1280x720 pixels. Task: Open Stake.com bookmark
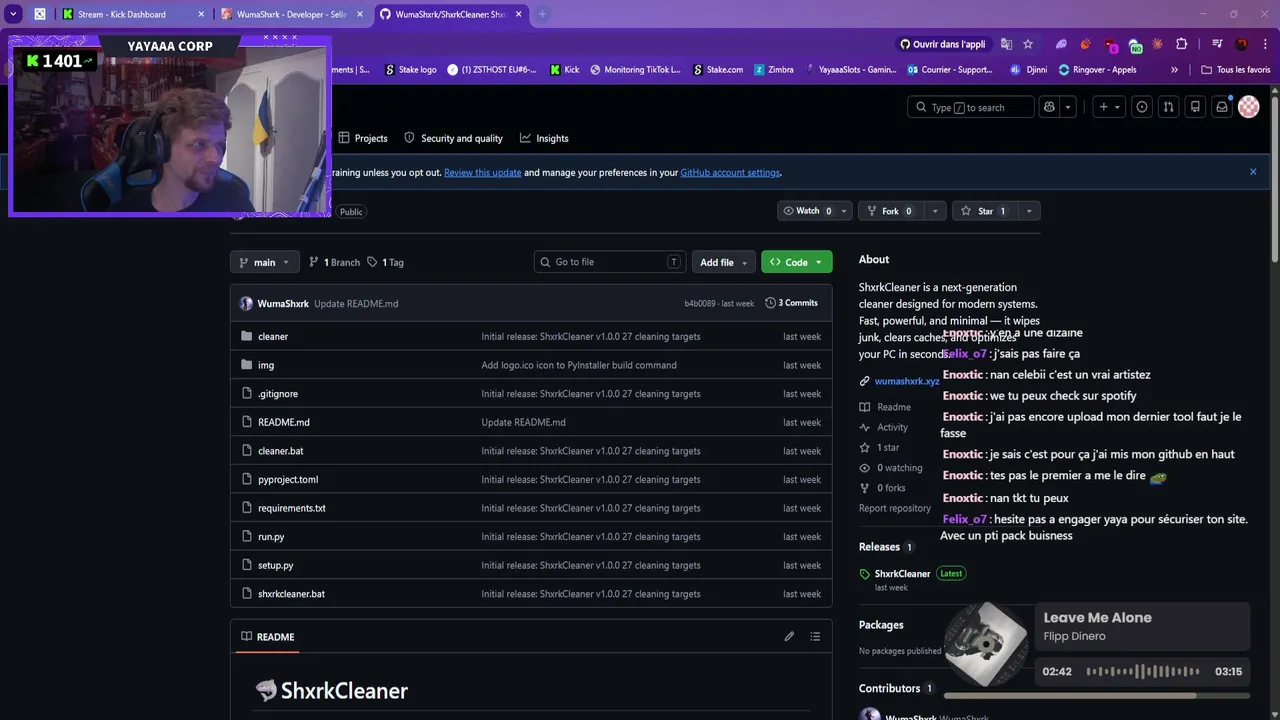[718, 70]
